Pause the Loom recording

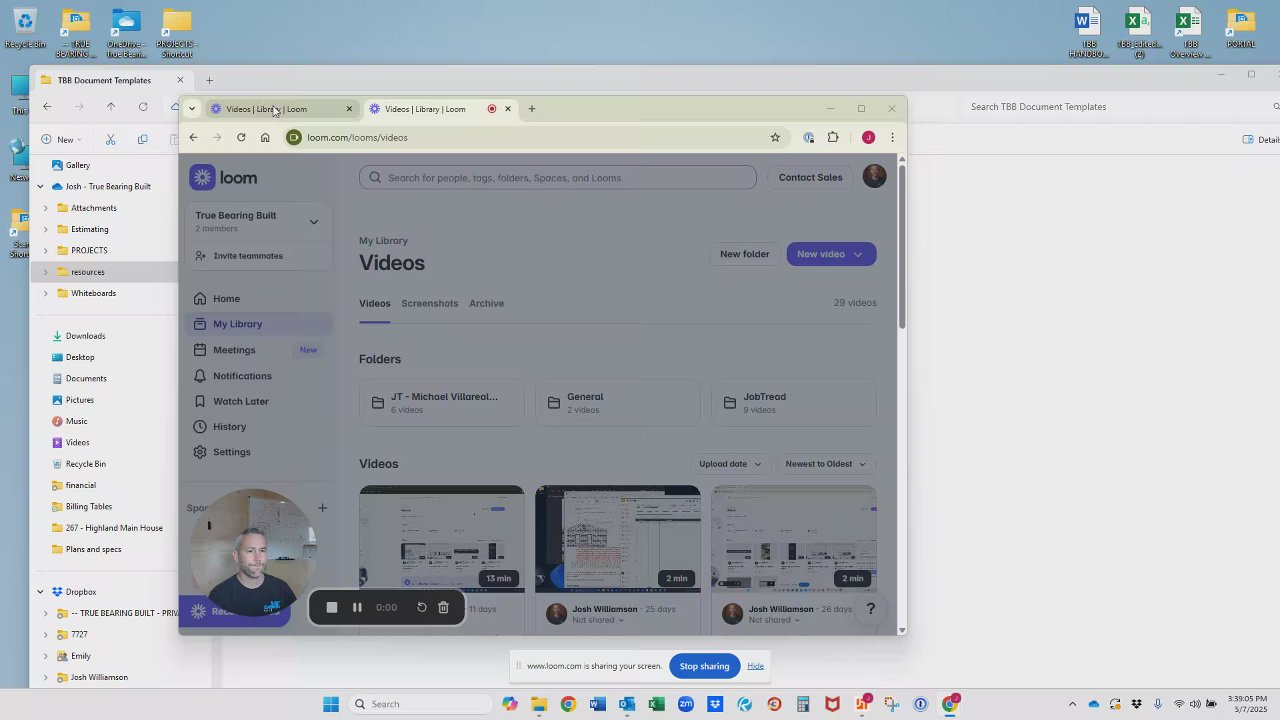pyautogui.click(x=357, y=607)
